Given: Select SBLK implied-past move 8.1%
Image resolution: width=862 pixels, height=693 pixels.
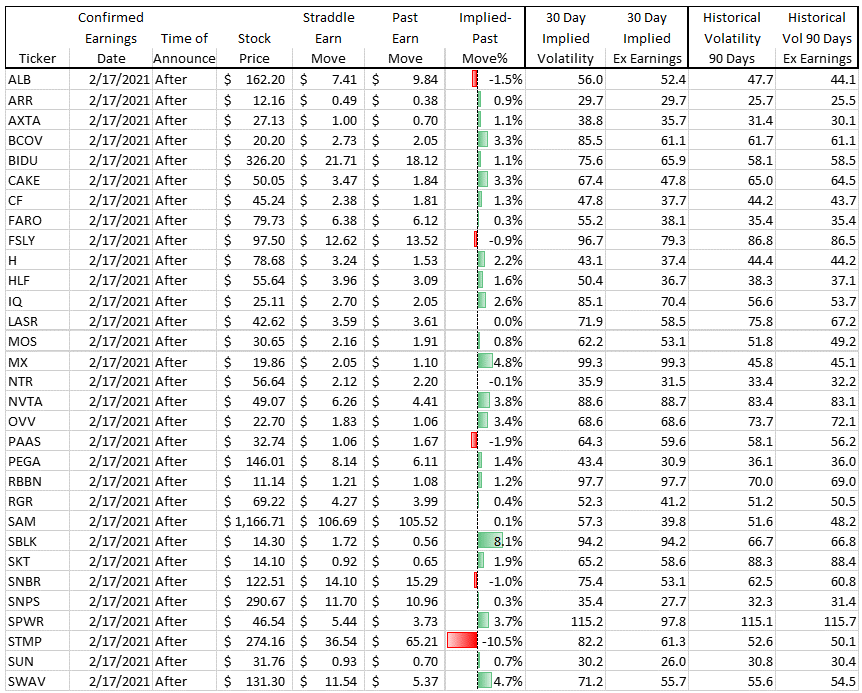Looking at the screenshot, I should [x=485, y=541].
